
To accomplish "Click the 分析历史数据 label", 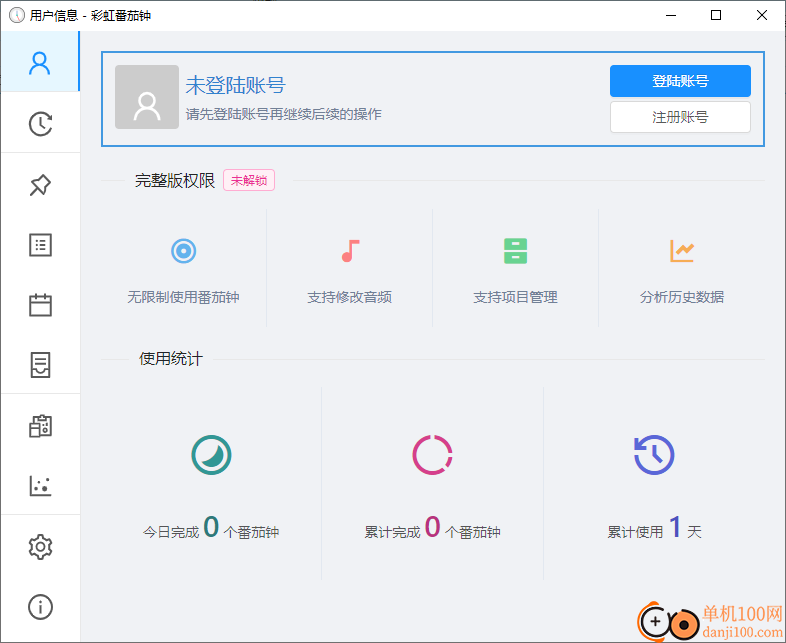I will point(682,297).
